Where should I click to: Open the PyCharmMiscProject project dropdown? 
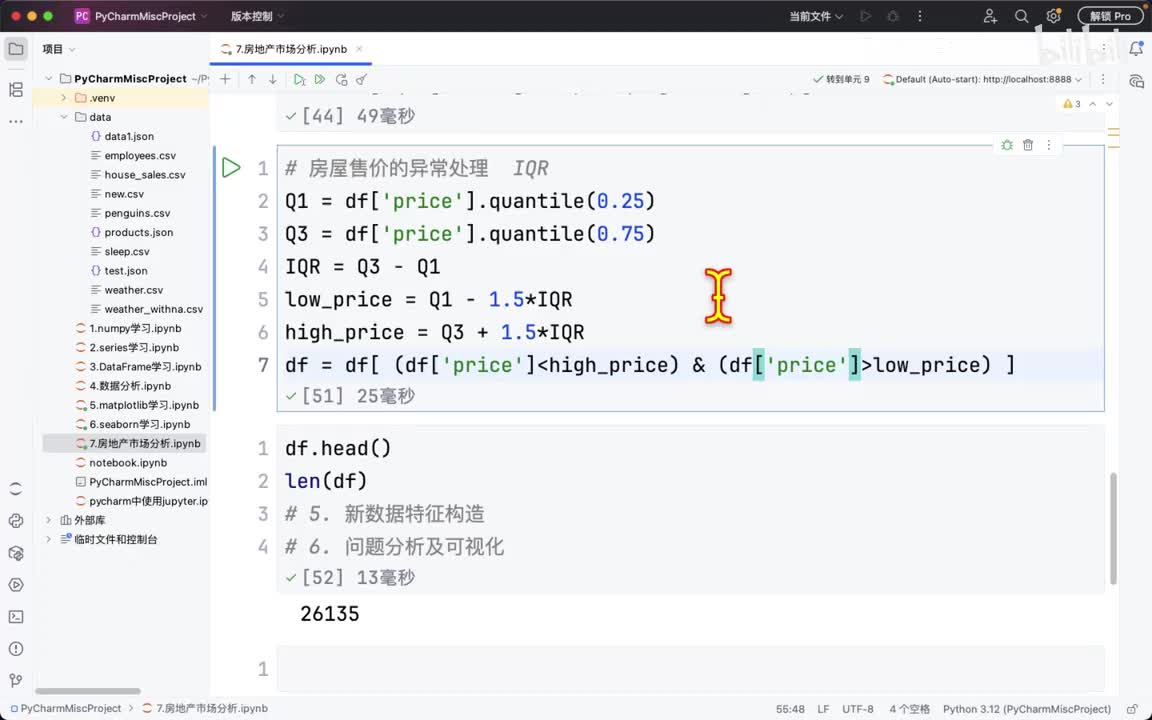[x=141, y=16]
